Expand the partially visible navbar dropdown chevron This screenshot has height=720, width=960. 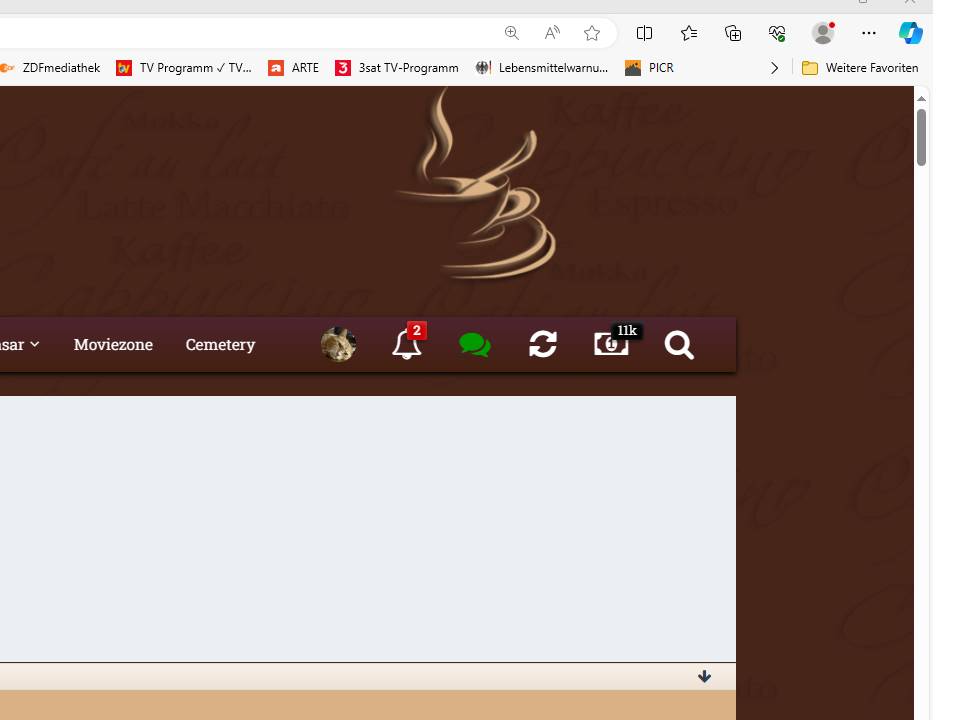(35, 344)
